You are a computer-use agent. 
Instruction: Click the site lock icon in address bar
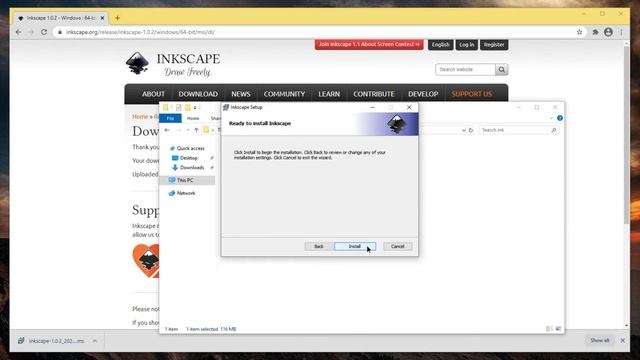coord(60,32)
